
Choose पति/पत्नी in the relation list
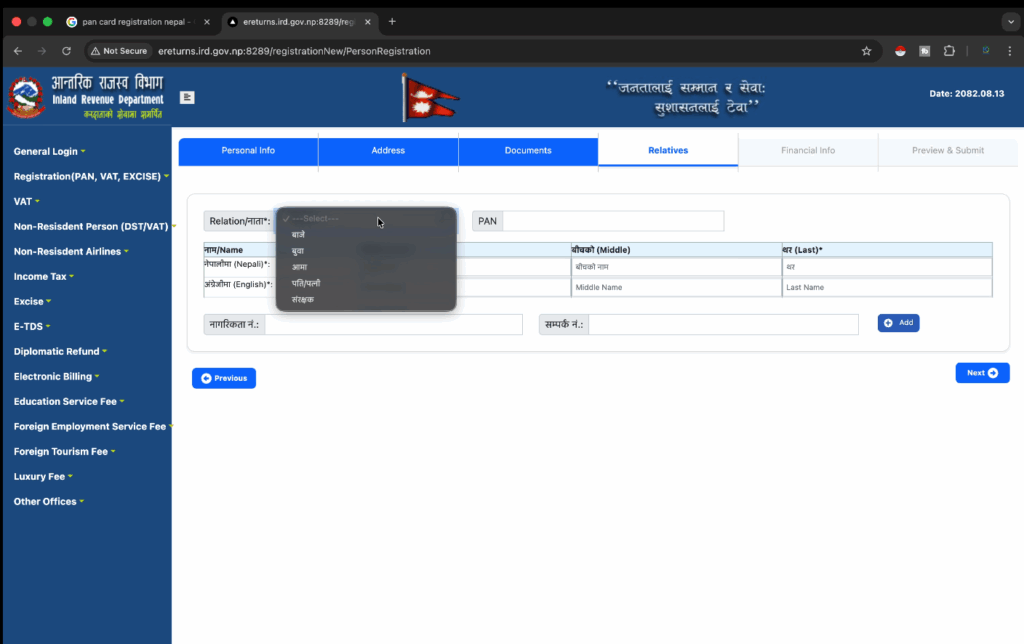point(306,283)
